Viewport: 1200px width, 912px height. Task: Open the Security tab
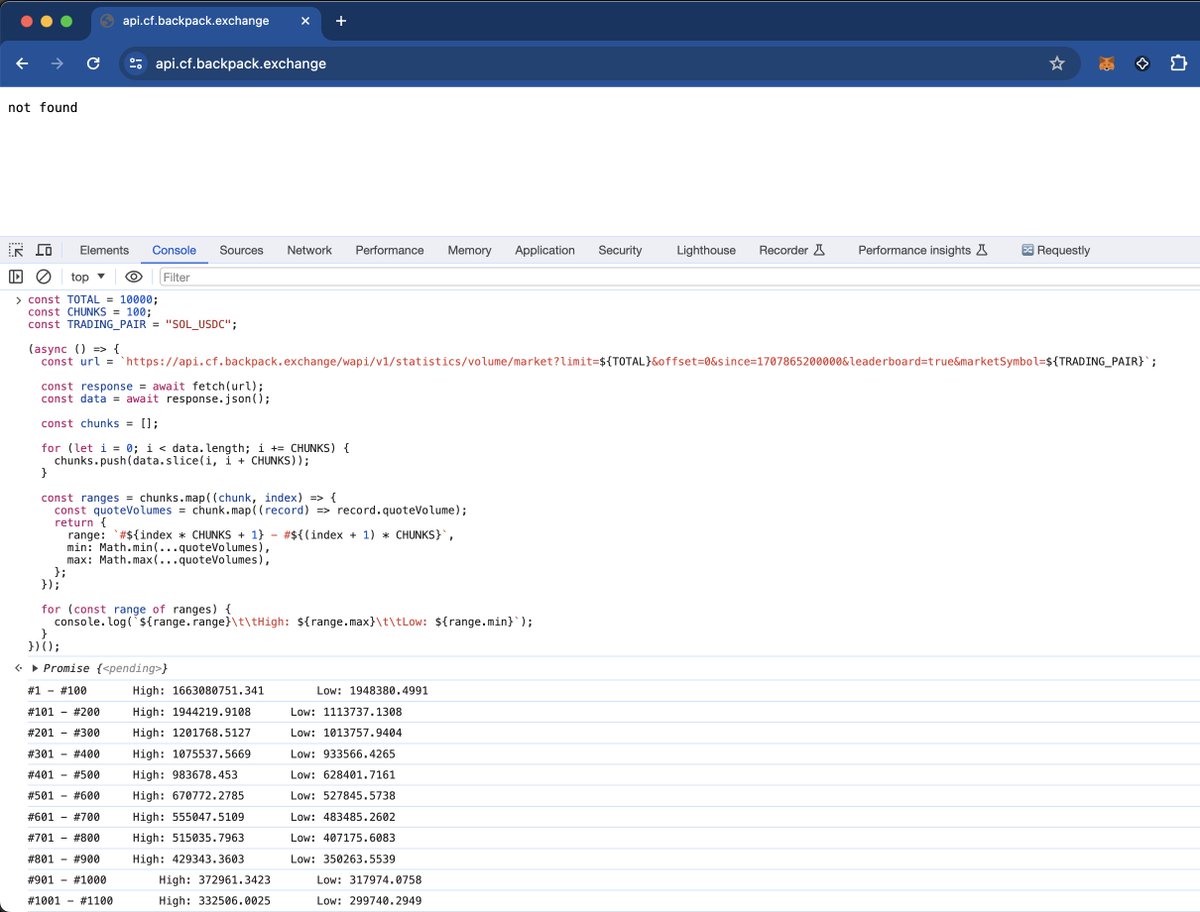pos(620,250)
